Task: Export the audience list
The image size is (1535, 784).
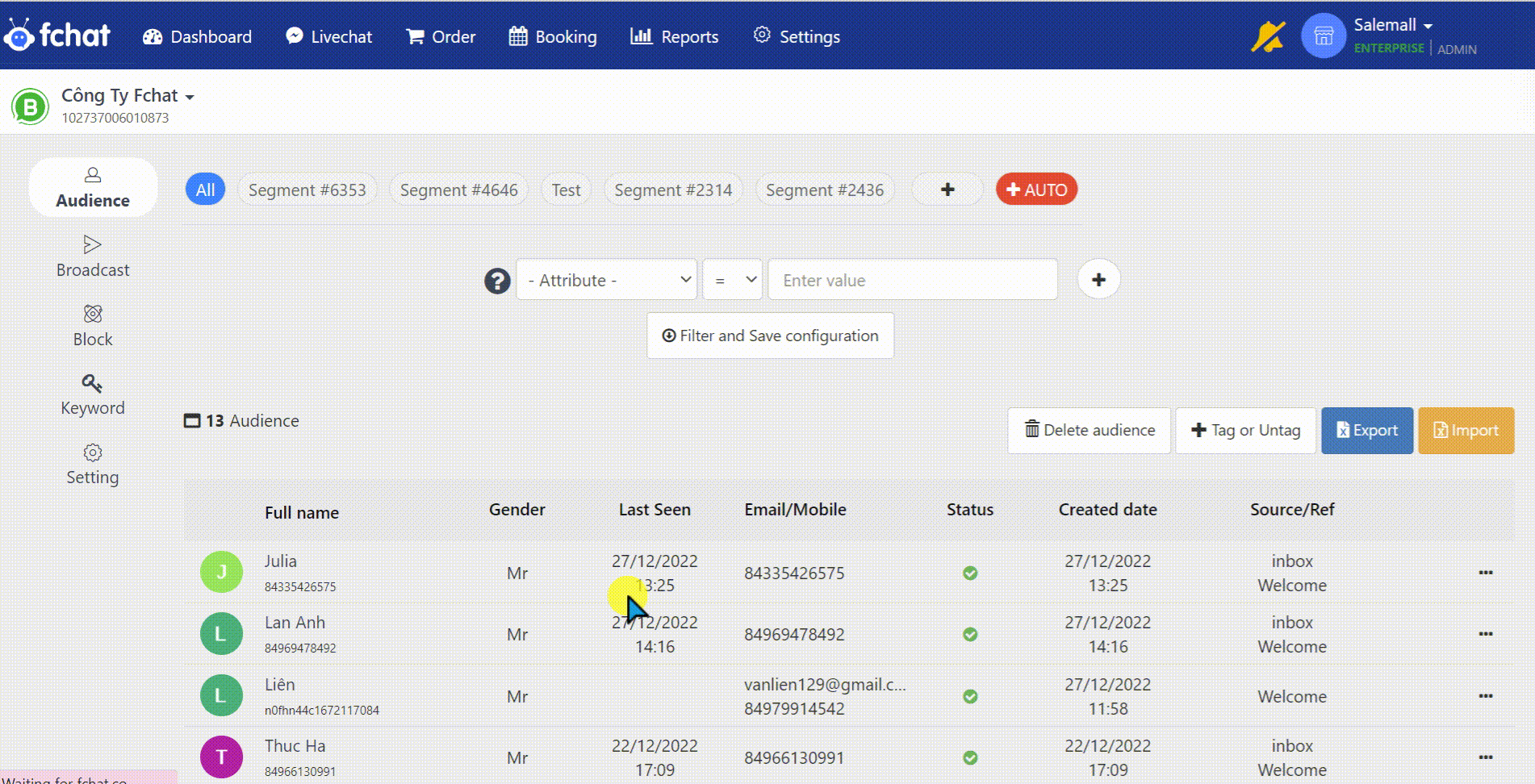Action: tap(1367, 430)
